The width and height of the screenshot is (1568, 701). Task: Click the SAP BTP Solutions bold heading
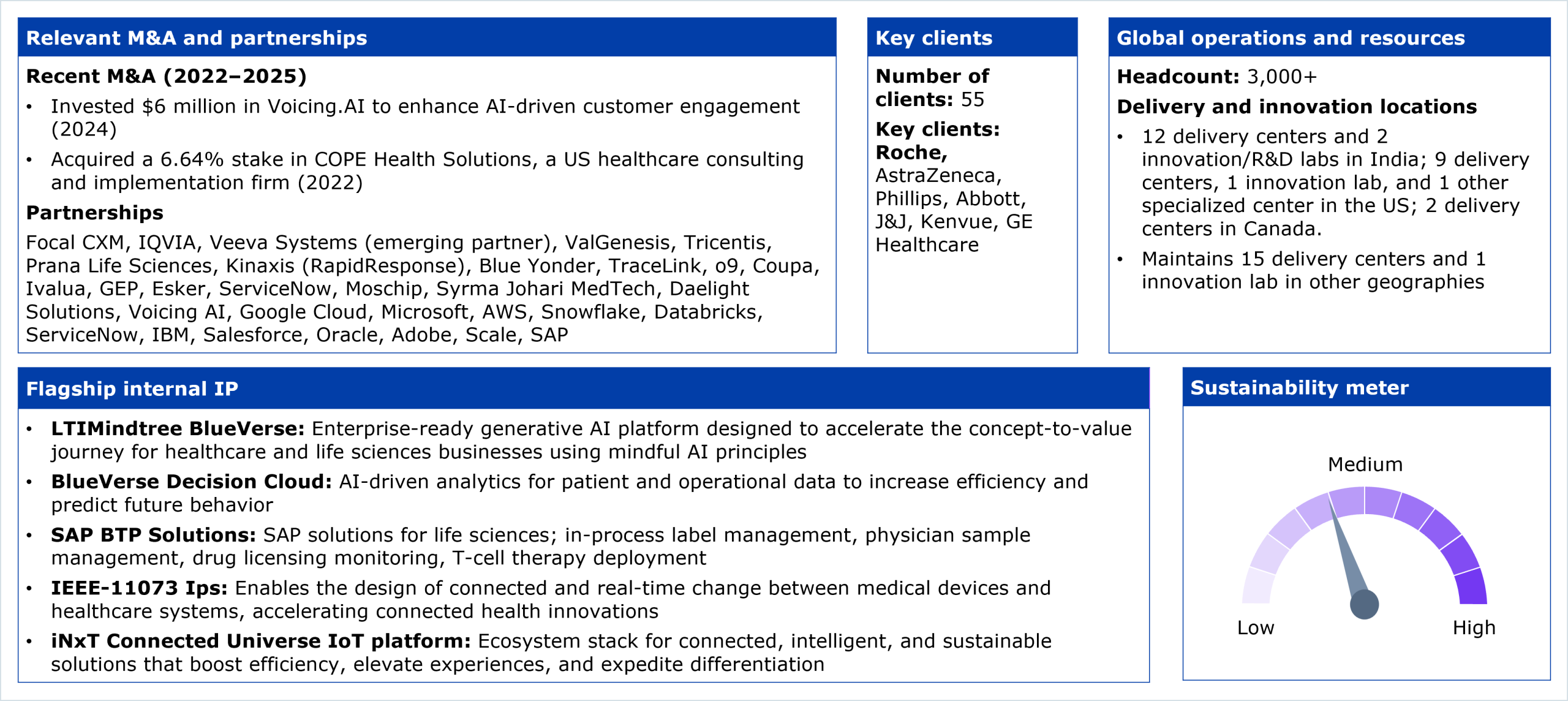153,535
